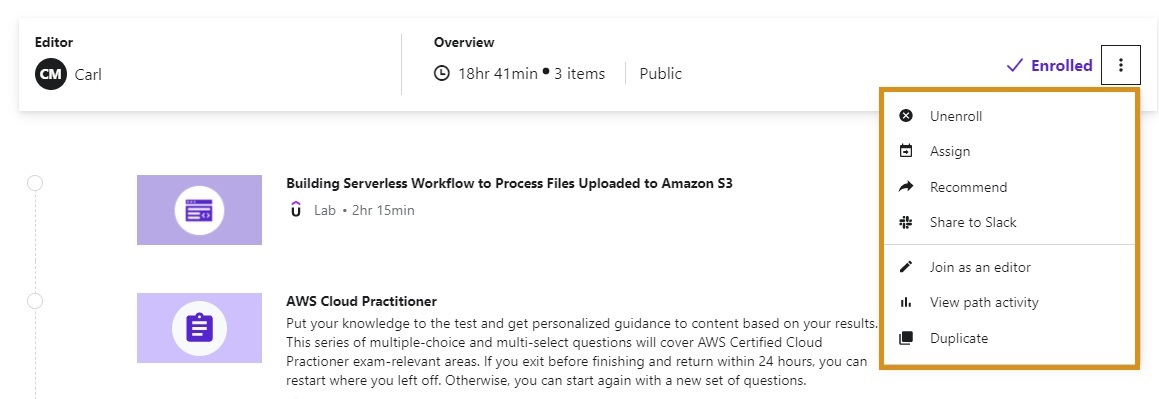Viewport: 1159px width, 399px height.
Task: Select the Unenroll menu entry
Action: coord(1009,116)
